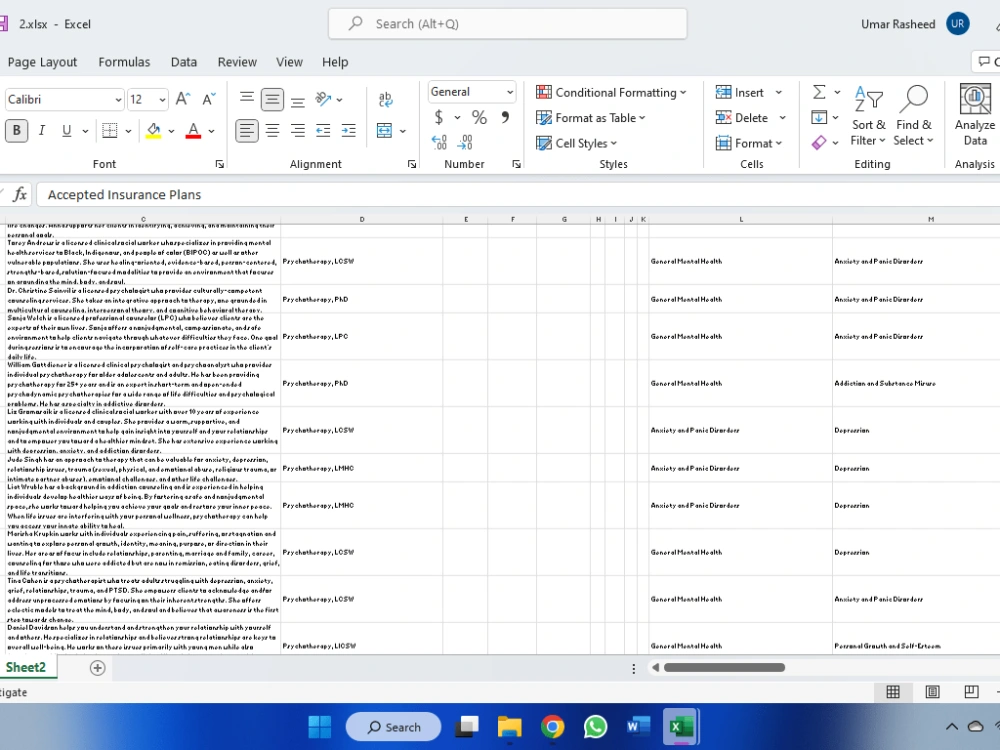Expand Cell Styles menu
The image size is (1000, 750).
577,143
